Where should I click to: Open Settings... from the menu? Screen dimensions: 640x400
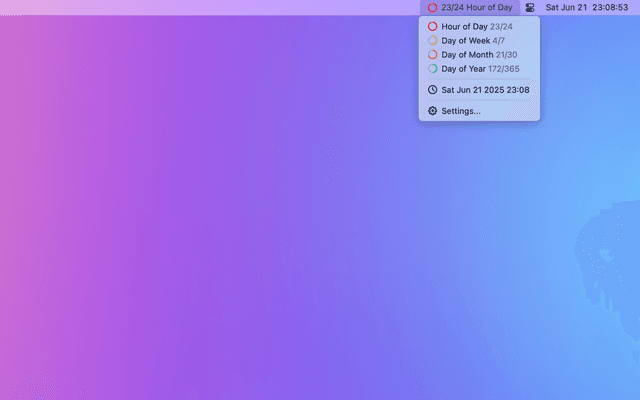[x=461, y=111]
